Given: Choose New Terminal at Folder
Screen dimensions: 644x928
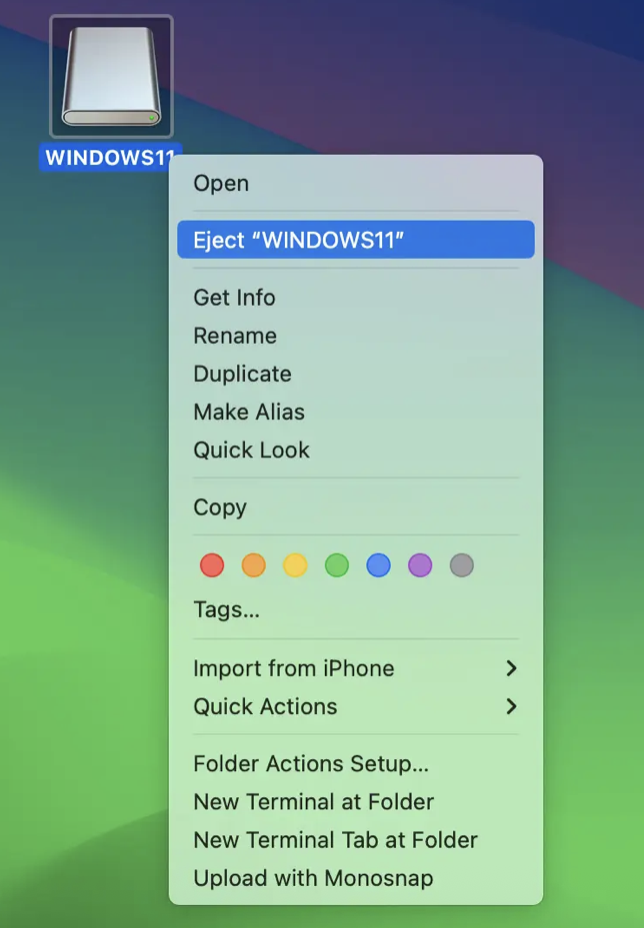Looking at the screenshot, I should [x=356, y=801].
